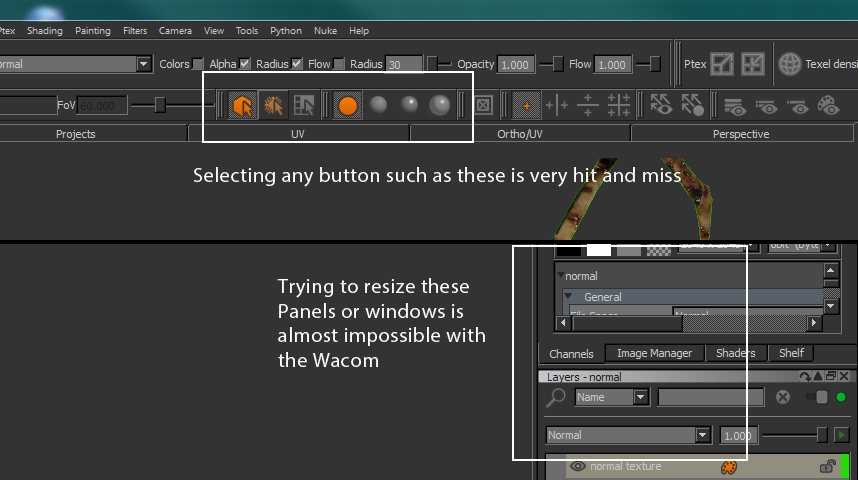The image size is (858, 480).
Task: Choose the first grey lighting sphere
Action: (378, 105)
